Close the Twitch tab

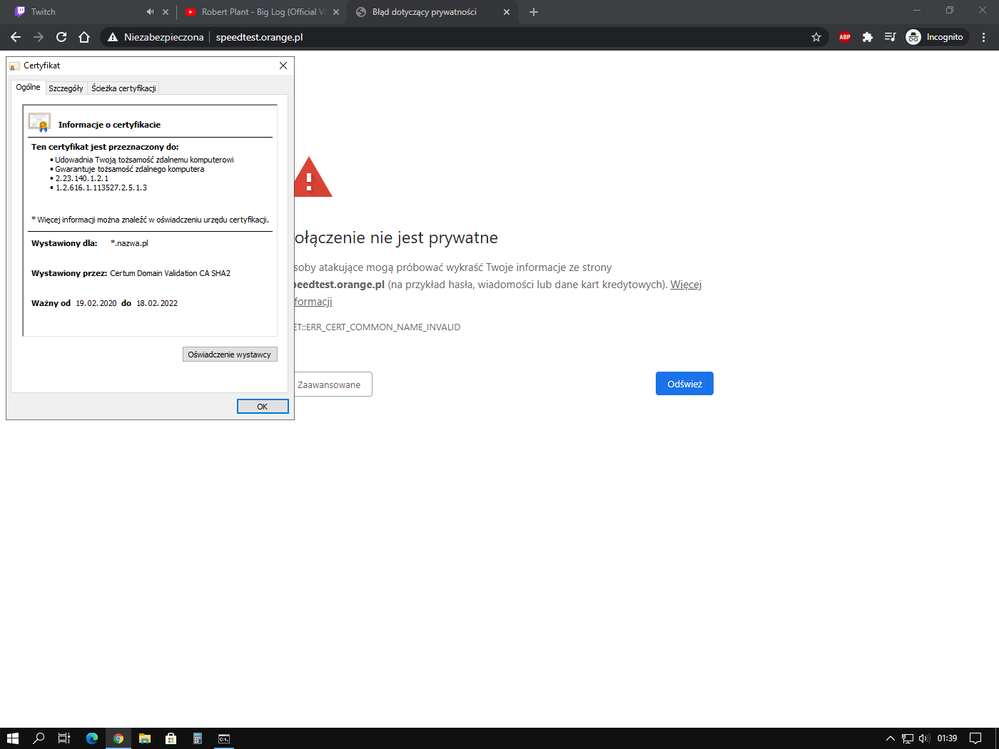(x=166, y=11)
